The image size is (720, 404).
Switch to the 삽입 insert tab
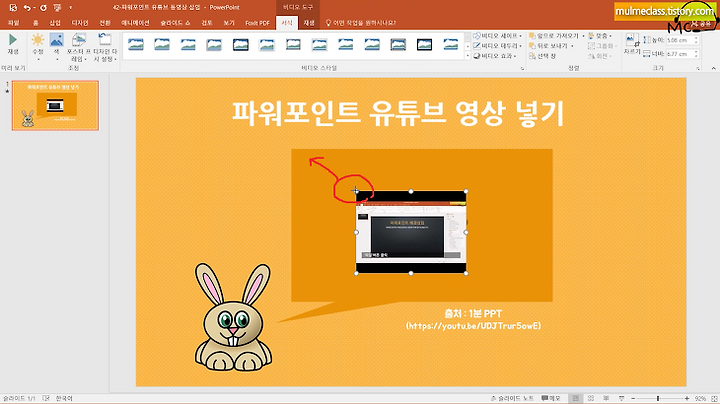(55, 23)
